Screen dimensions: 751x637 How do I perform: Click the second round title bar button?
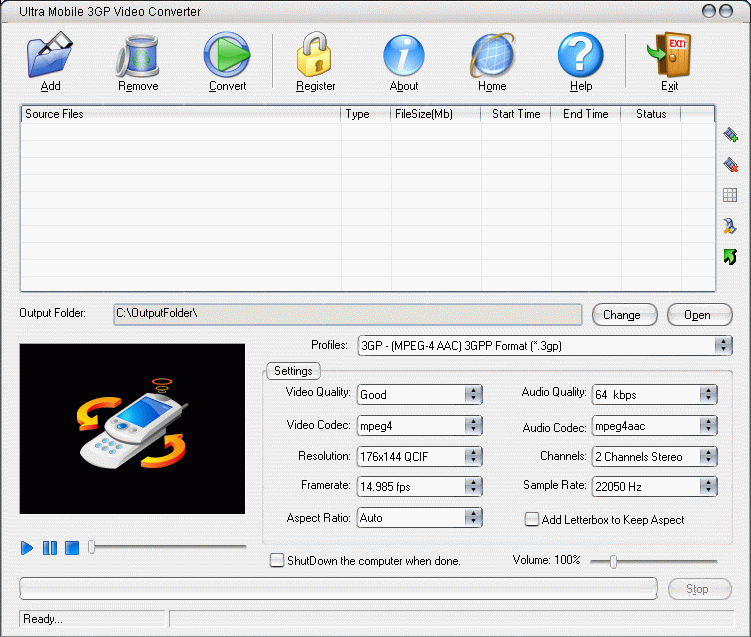coord(726,11)
